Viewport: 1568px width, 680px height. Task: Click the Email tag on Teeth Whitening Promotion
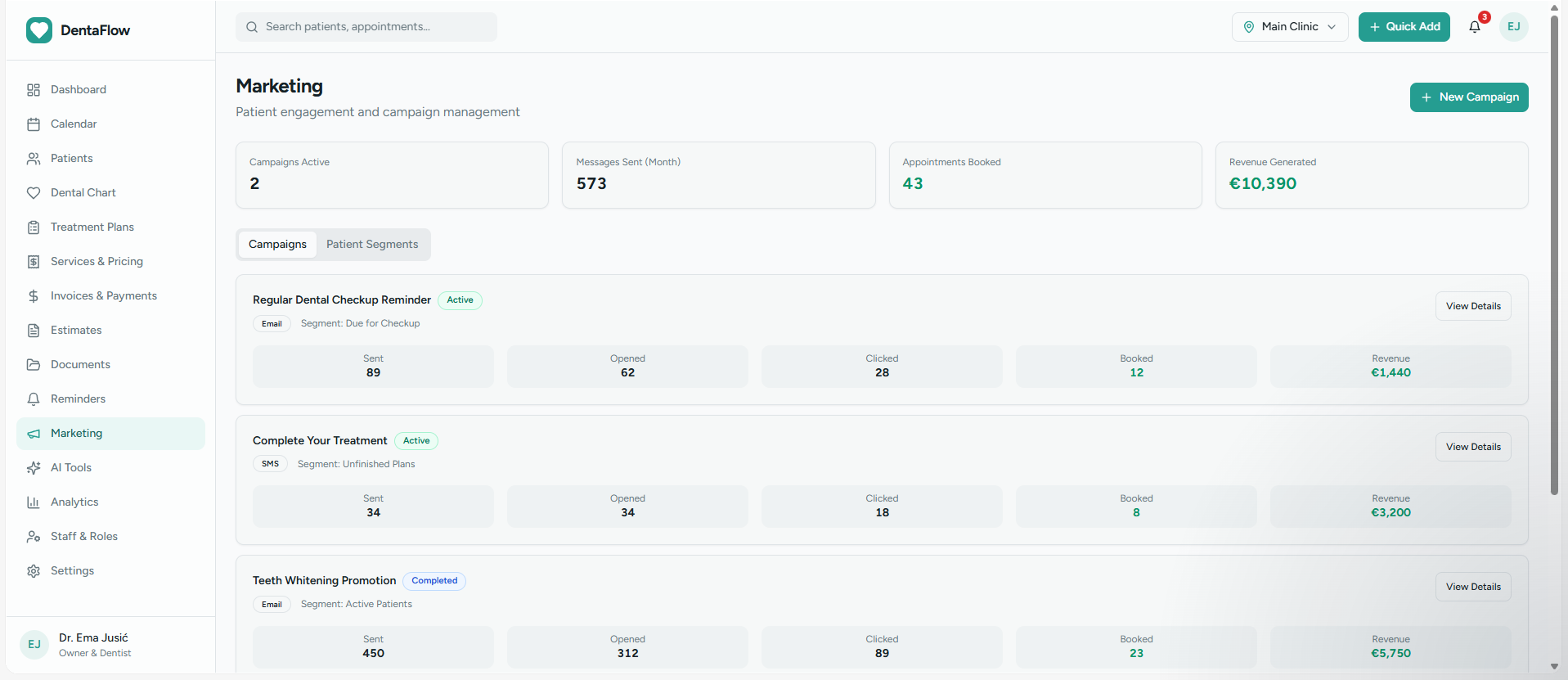272,605
